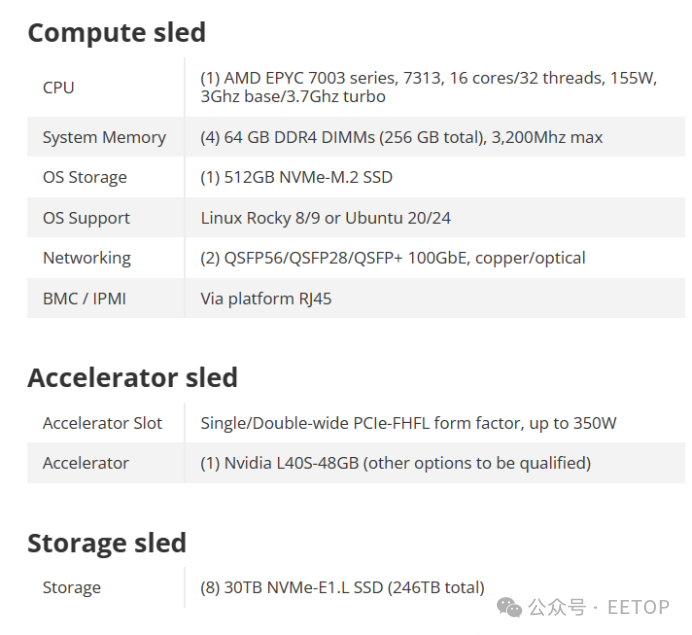Click the QSFP56/QSFP28/QSFP+ 100GbE value
Screen dimensions: 692x635
(393, 258)
